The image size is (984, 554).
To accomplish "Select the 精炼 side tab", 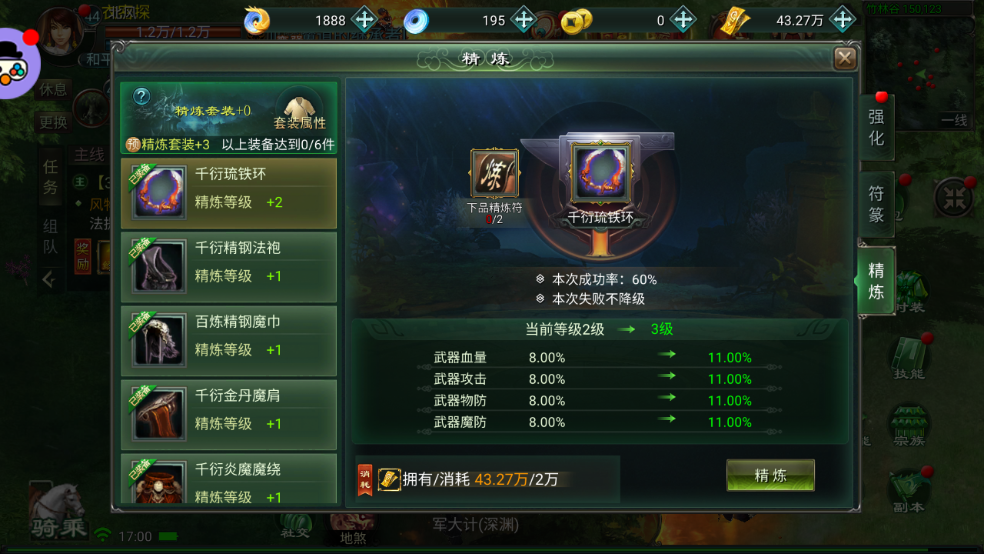I will click(876, 281).
